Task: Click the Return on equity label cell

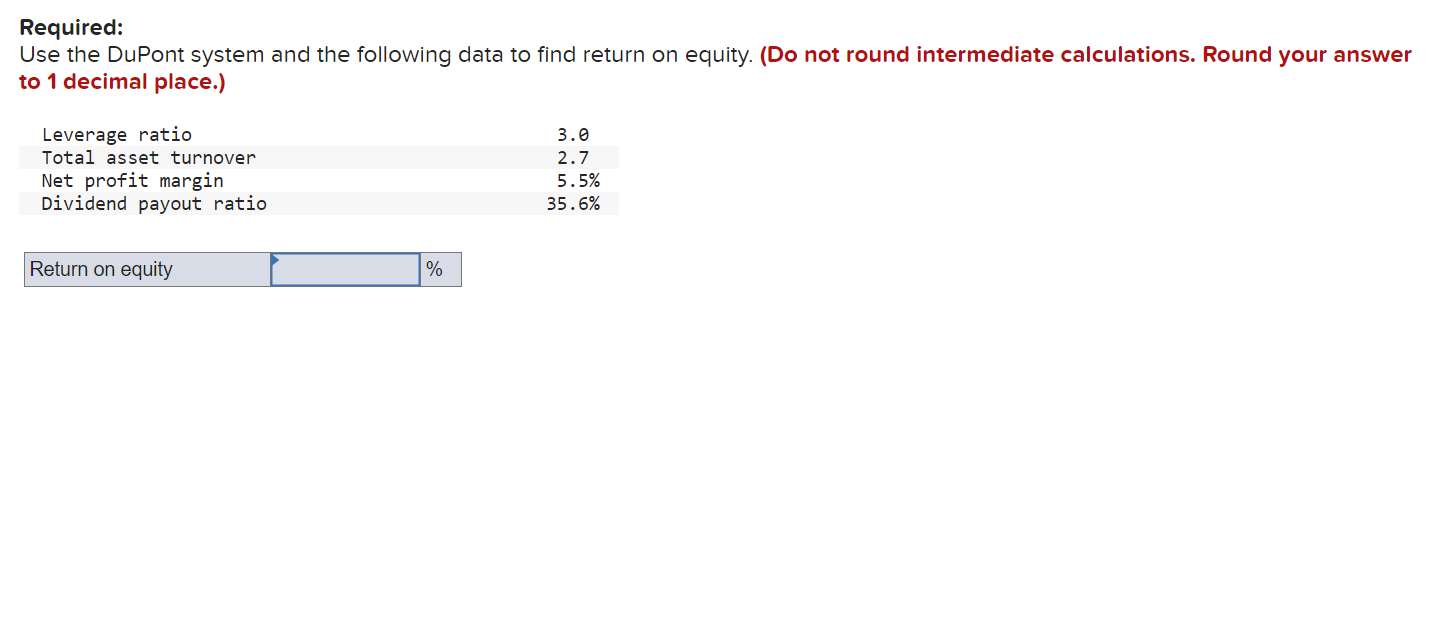Action: [x=100, y=269]
